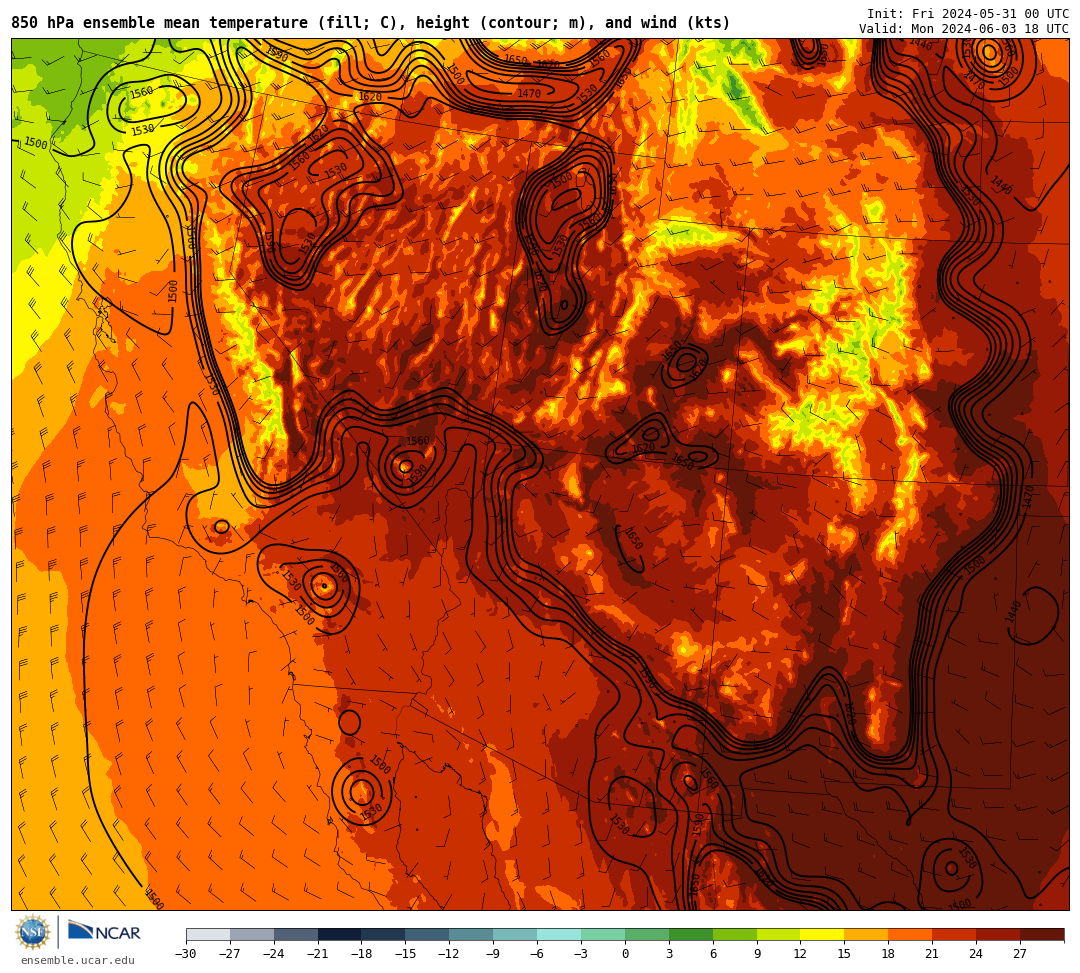This screenshot has width=1080, height=973.
Task: Pick the colorbar swatch between −21 and −18
Action: click(340, 934)
